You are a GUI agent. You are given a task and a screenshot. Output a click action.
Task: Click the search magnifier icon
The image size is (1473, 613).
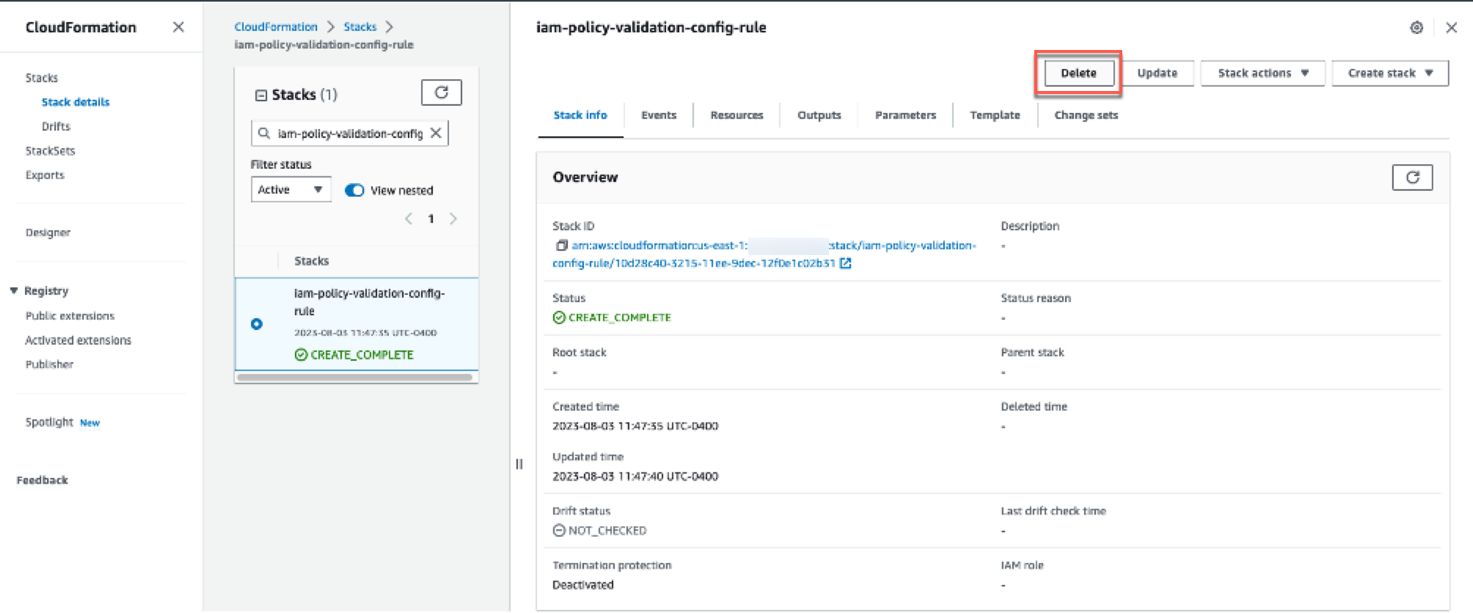[263, 132]
